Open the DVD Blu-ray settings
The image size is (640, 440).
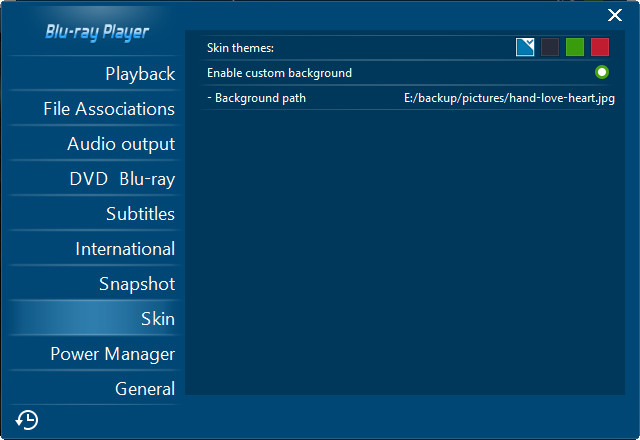(x=94, y=179)
